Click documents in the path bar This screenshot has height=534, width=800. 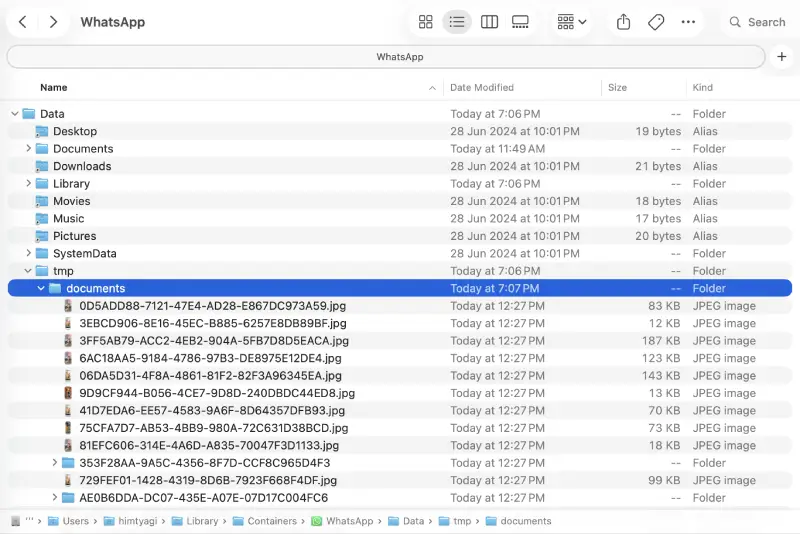(x=526, y=521)
